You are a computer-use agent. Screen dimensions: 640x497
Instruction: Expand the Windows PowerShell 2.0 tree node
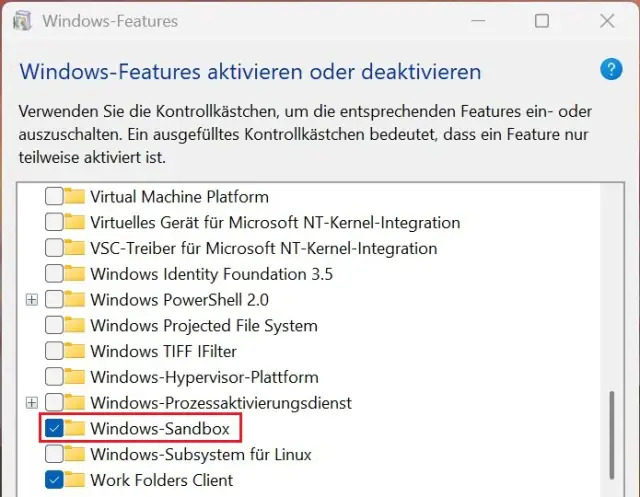pyautogui.click(x=32, y=300)
